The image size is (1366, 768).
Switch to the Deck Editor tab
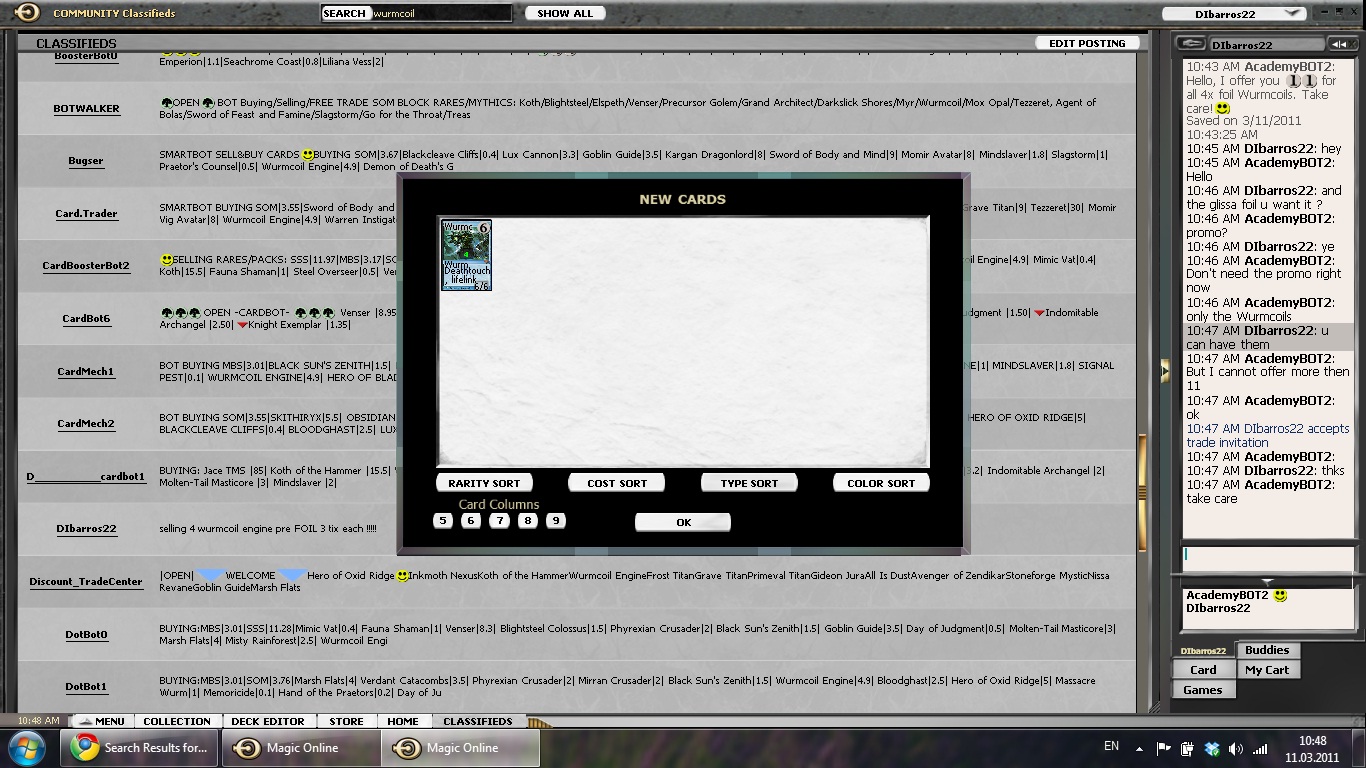[268, 721]
